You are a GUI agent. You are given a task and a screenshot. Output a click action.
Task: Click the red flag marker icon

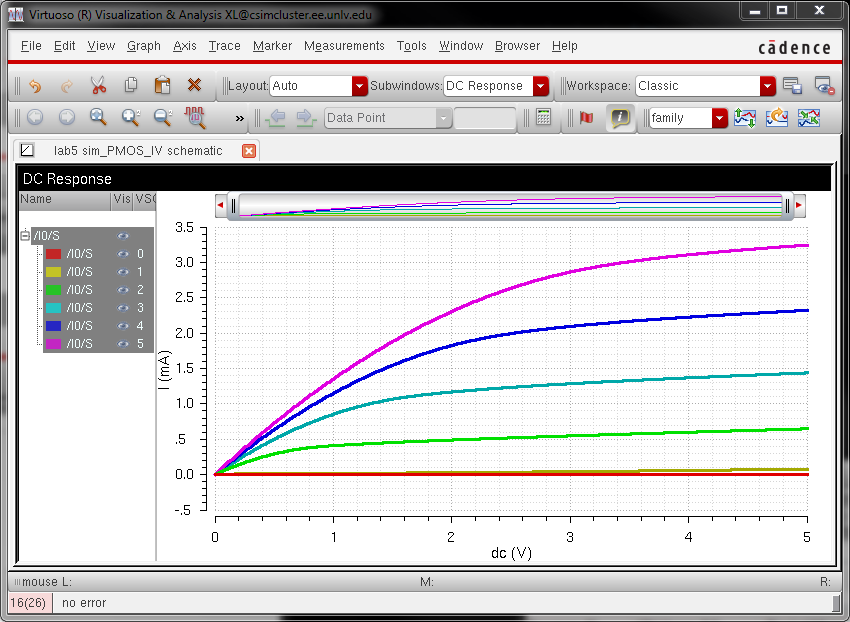[586, 118]
